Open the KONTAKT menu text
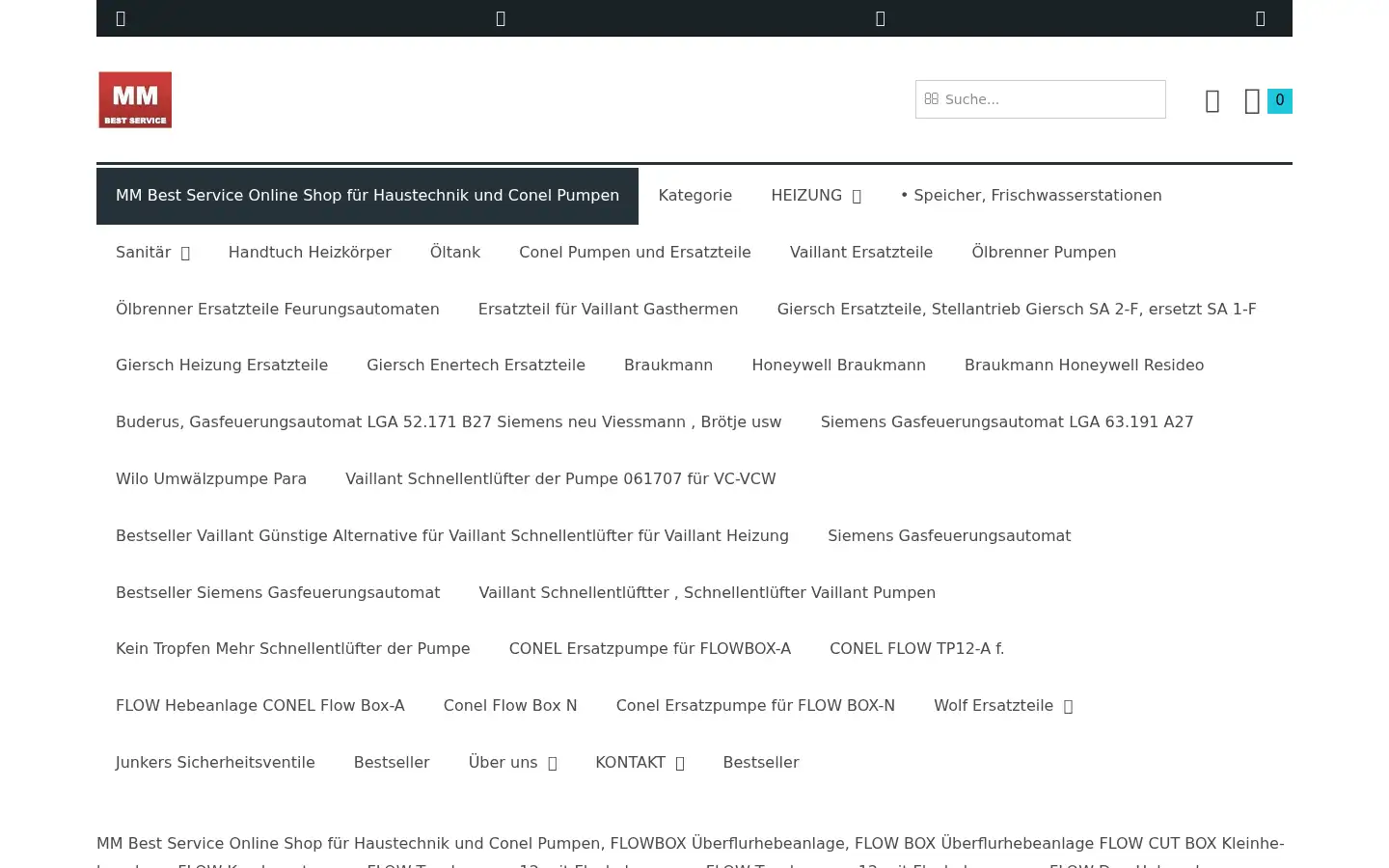This screenshot has width=1389, height=868. pyautogui.click(x=630, y=763)
